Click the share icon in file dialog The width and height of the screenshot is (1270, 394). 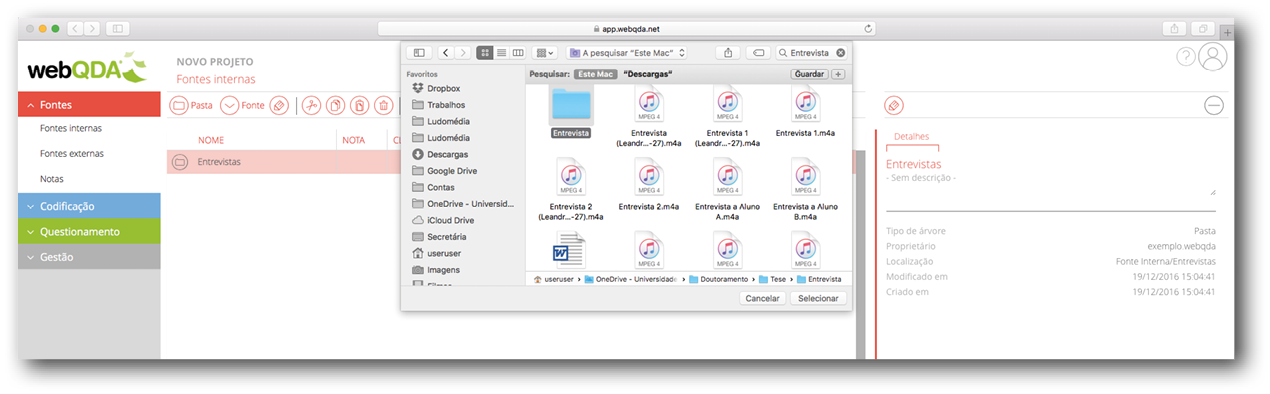pos(729,52)
